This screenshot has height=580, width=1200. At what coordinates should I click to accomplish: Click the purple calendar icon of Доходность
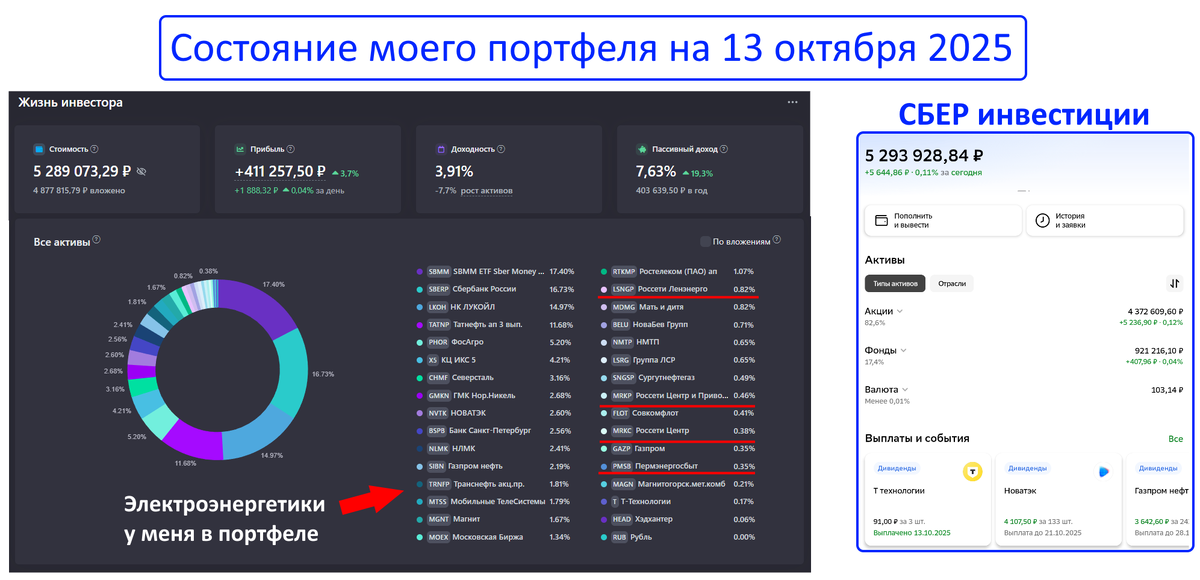[x=441, y=149]
